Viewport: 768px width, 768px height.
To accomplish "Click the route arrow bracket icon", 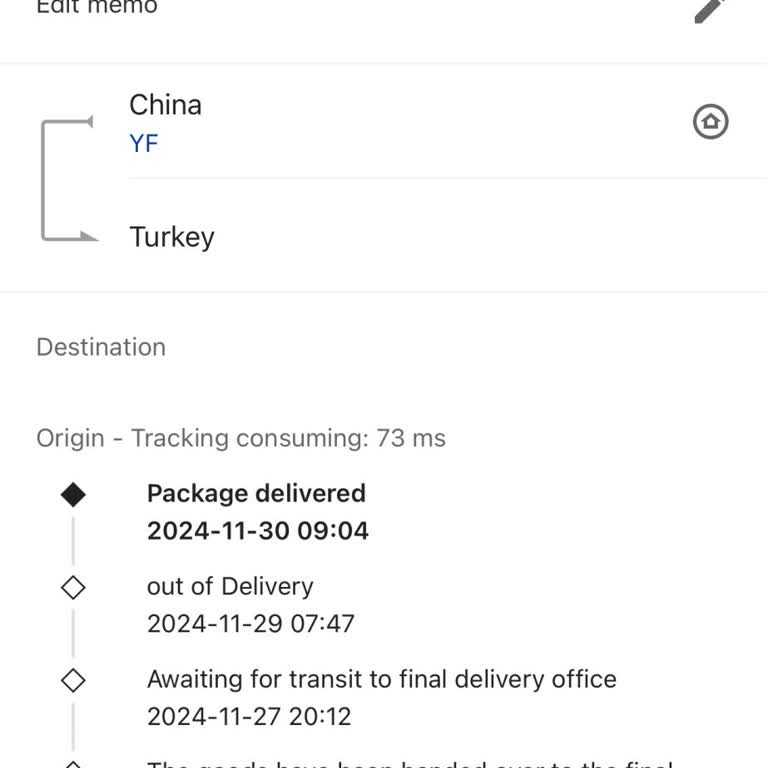I will tap(67, 180).
